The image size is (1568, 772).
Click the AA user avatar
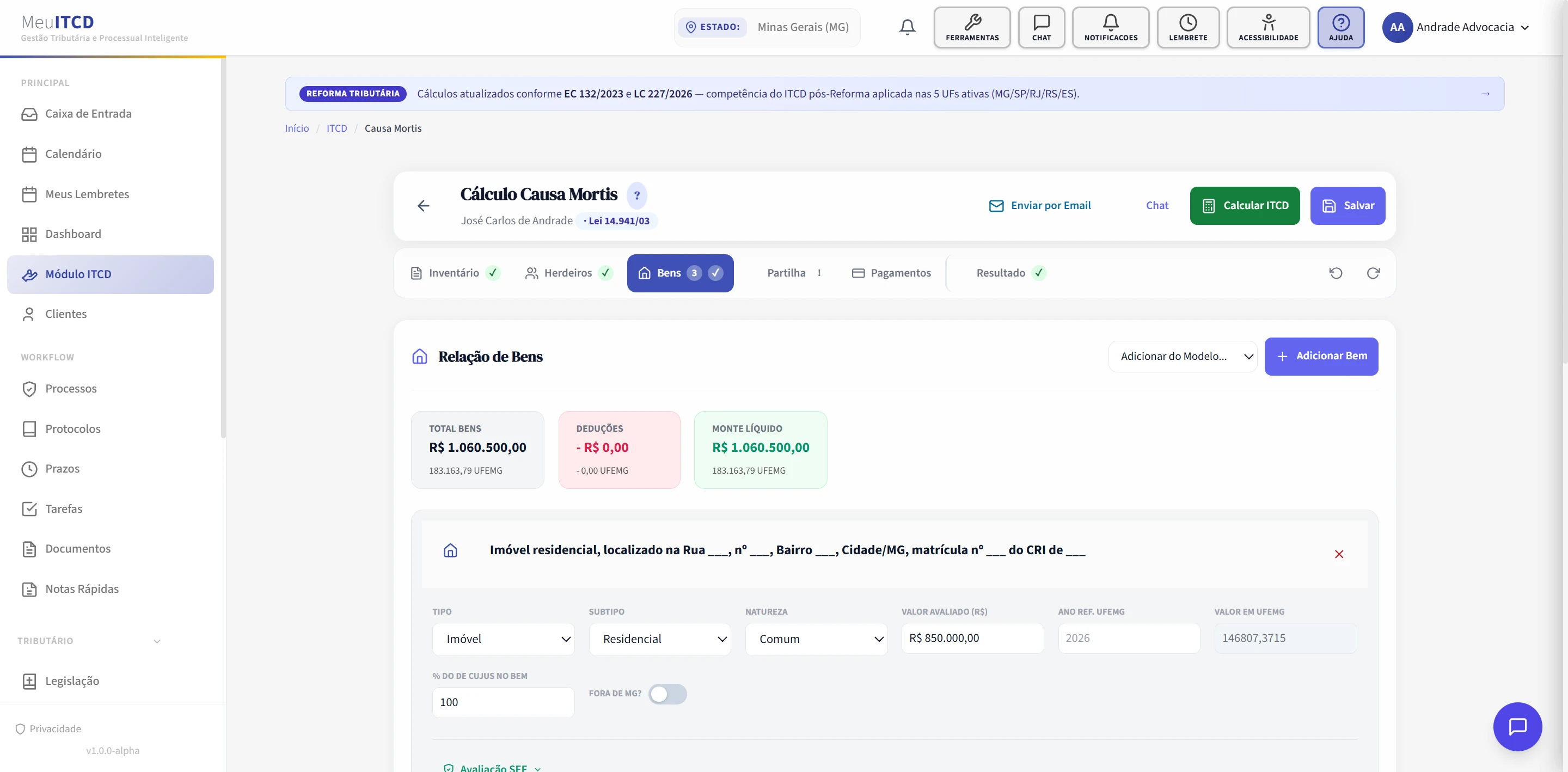tap(1397, 27)
